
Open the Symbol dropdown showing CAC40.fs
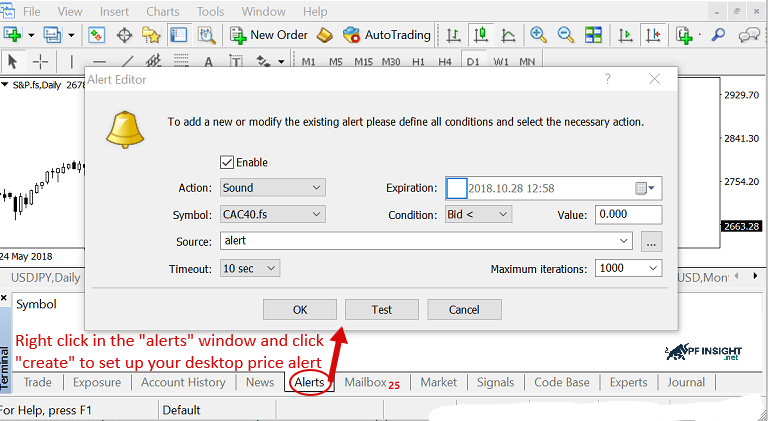pyautogui.click(x=273, y=214)
